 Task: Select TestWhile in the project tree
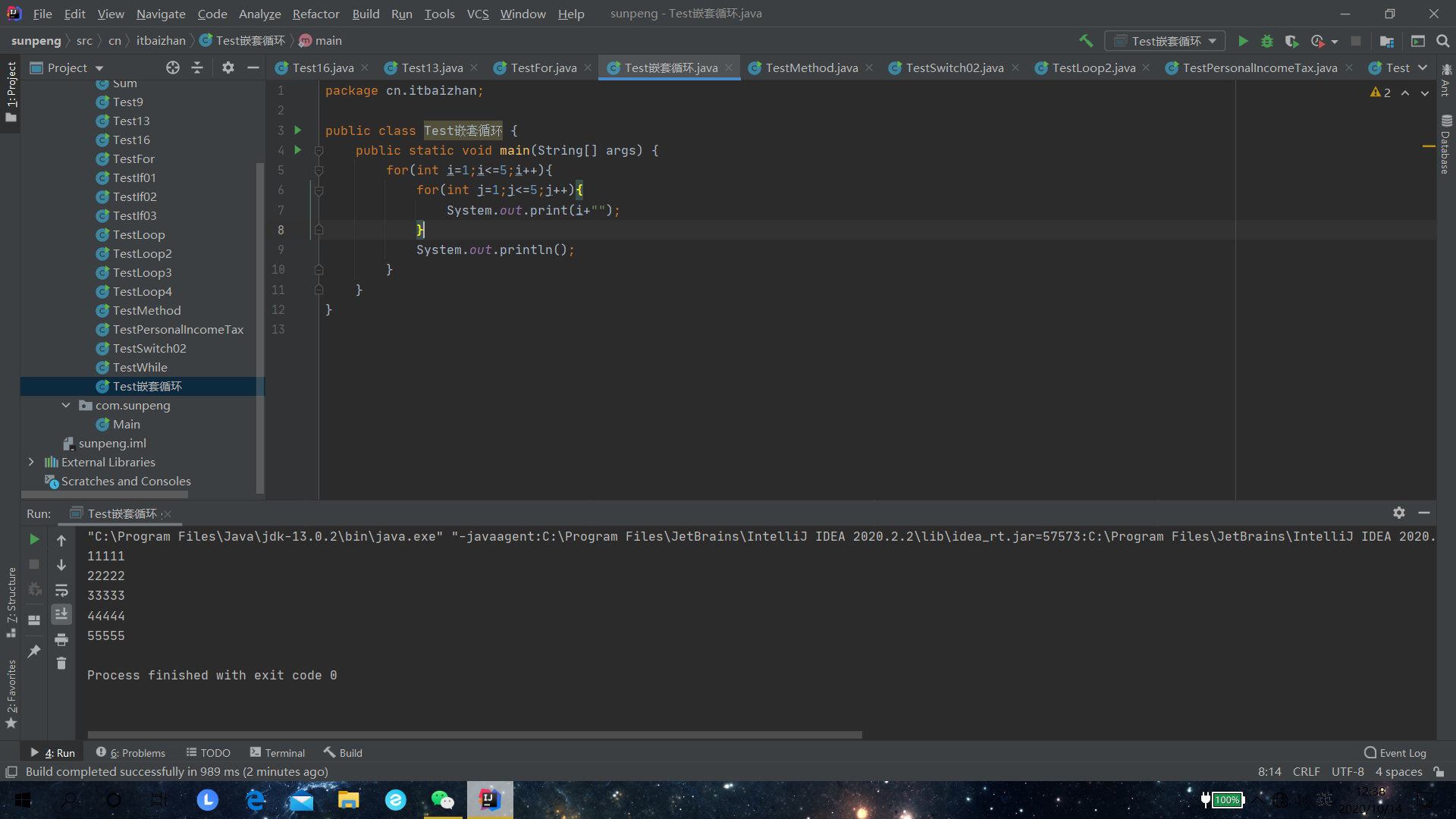tap(140, 368)
